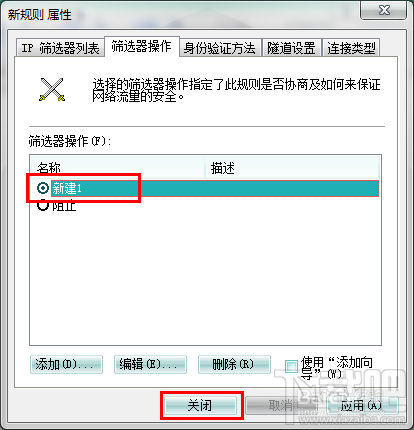Screen dimensions: 414x430
Task: Click the 关闭 button
Action: 200,406
